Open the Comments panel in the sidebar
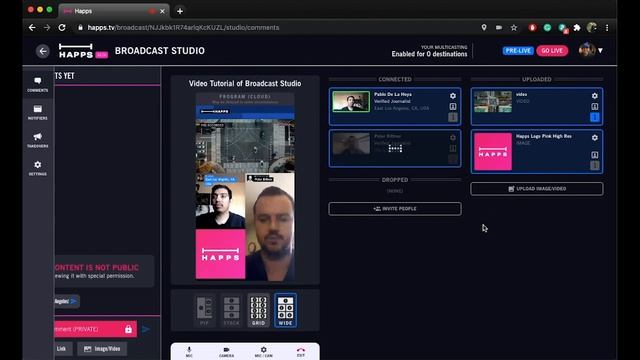Image resolution: width=640 pixels, height=360 pixels. (38, 84)
